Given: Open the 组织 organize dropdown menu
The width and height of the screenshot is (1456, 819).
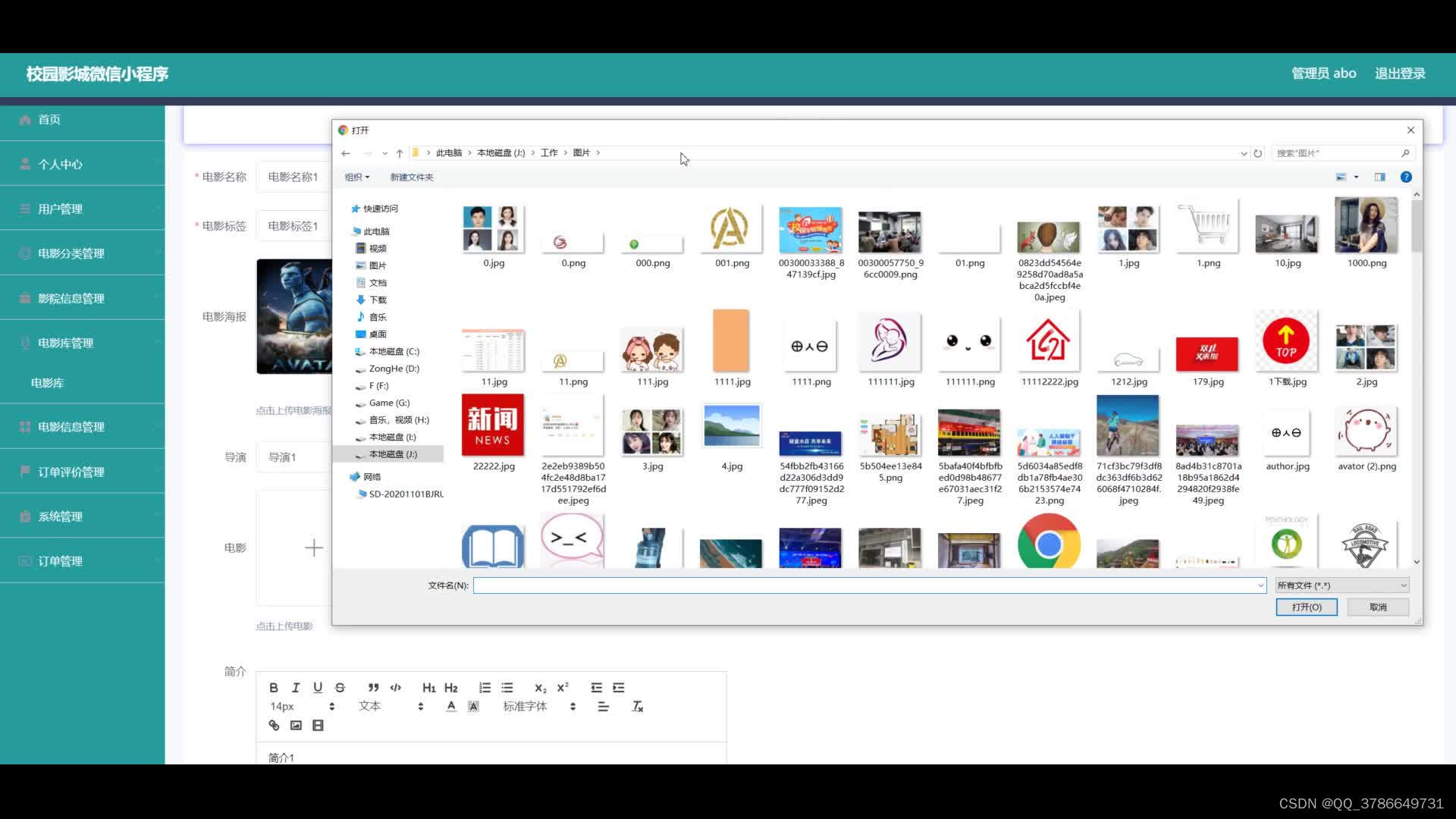Looking at the screenshot, I should tap(357, 177).
